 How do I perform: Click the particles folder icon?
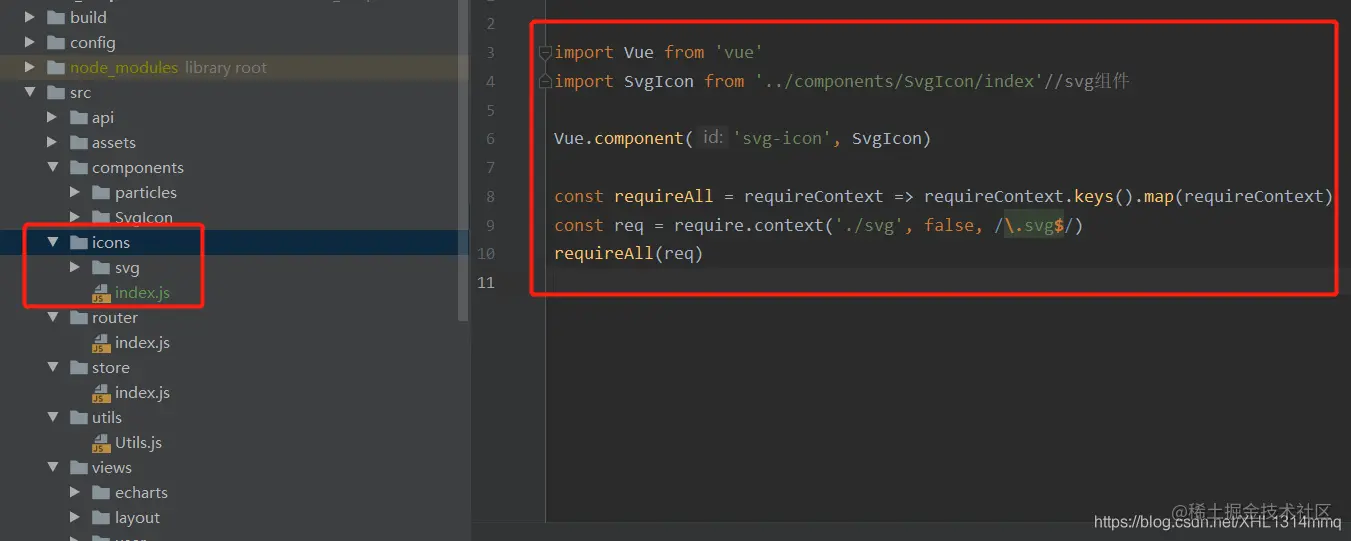pyautogui.click(x=100, y=192)
